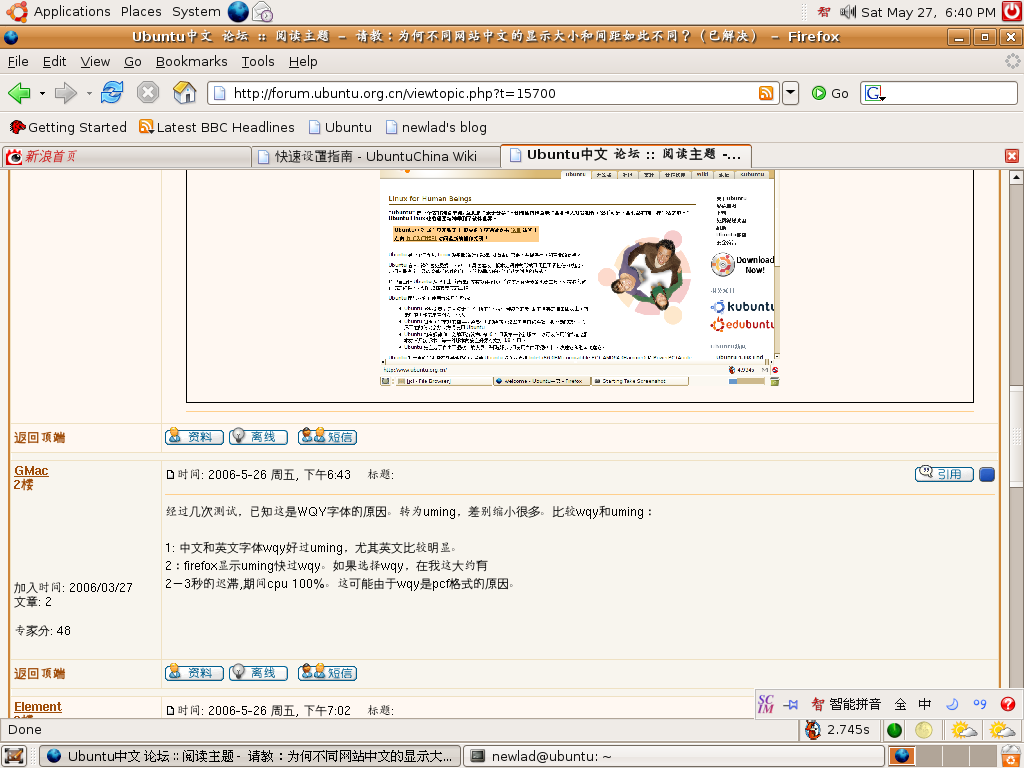
Task: Launch Evolution mail from the top panel
Action: coord(263,12)
